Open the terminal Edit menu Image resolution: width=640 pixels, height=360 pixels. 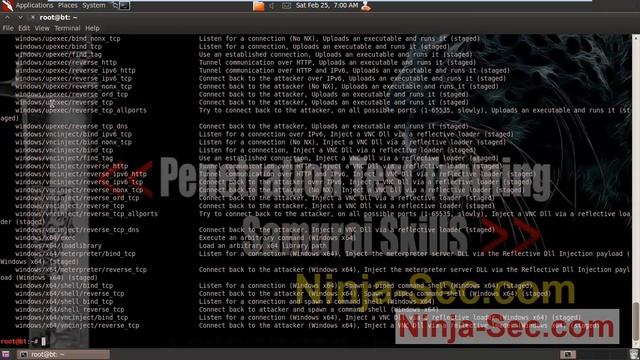tap(24, 28)
